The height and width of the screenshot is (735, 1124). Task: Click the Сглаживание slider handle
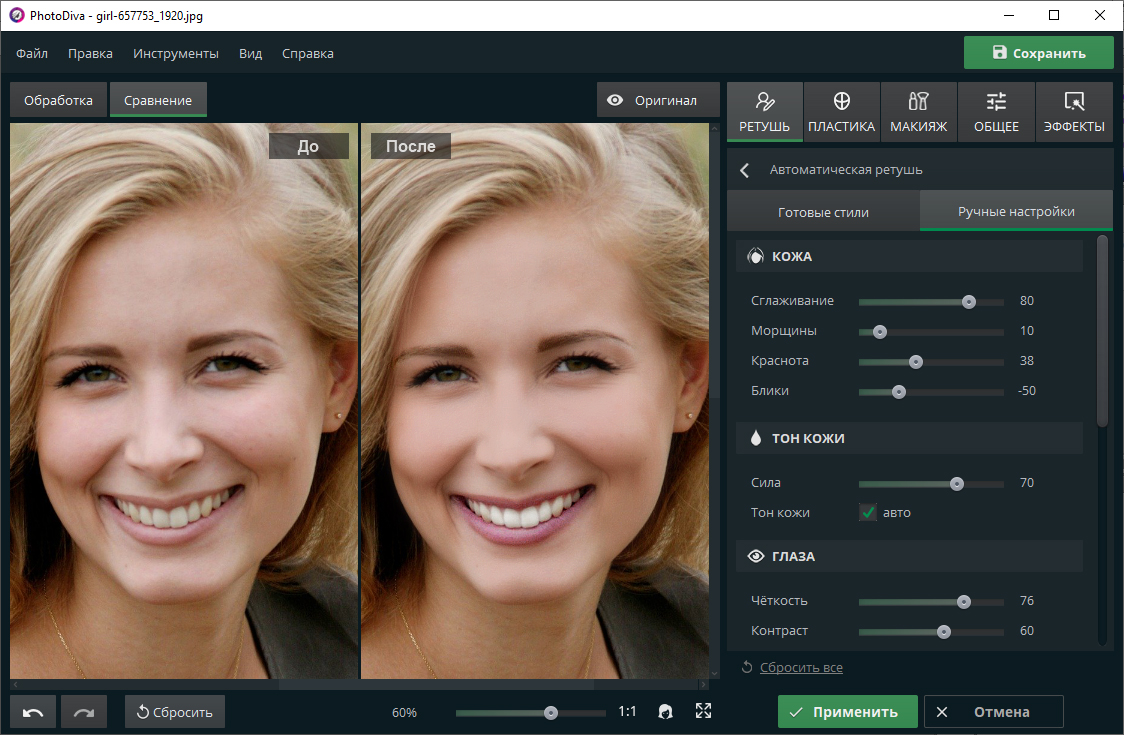click(x=968, y=302)
